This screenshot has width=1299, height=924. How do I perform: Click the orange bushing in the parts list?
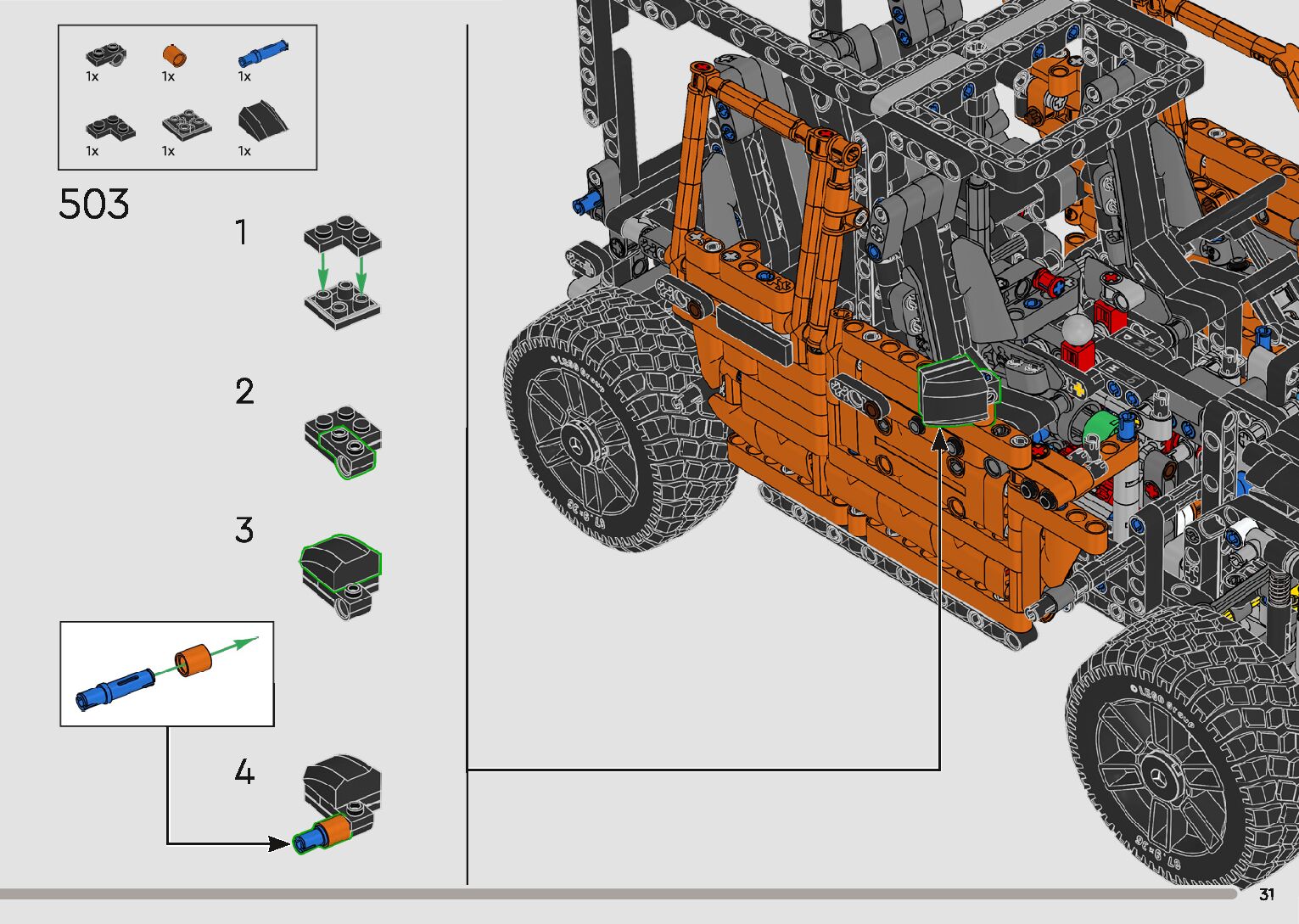174,57
